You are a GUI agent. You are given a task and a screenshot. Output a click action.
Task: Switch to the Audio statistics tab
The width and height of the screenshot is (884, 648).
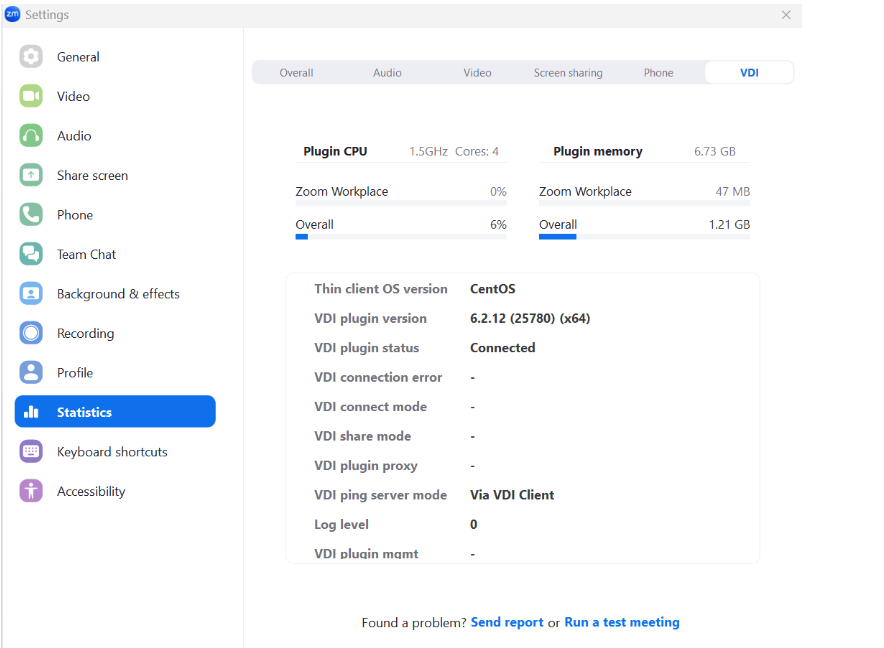click(x=387, y=73)
